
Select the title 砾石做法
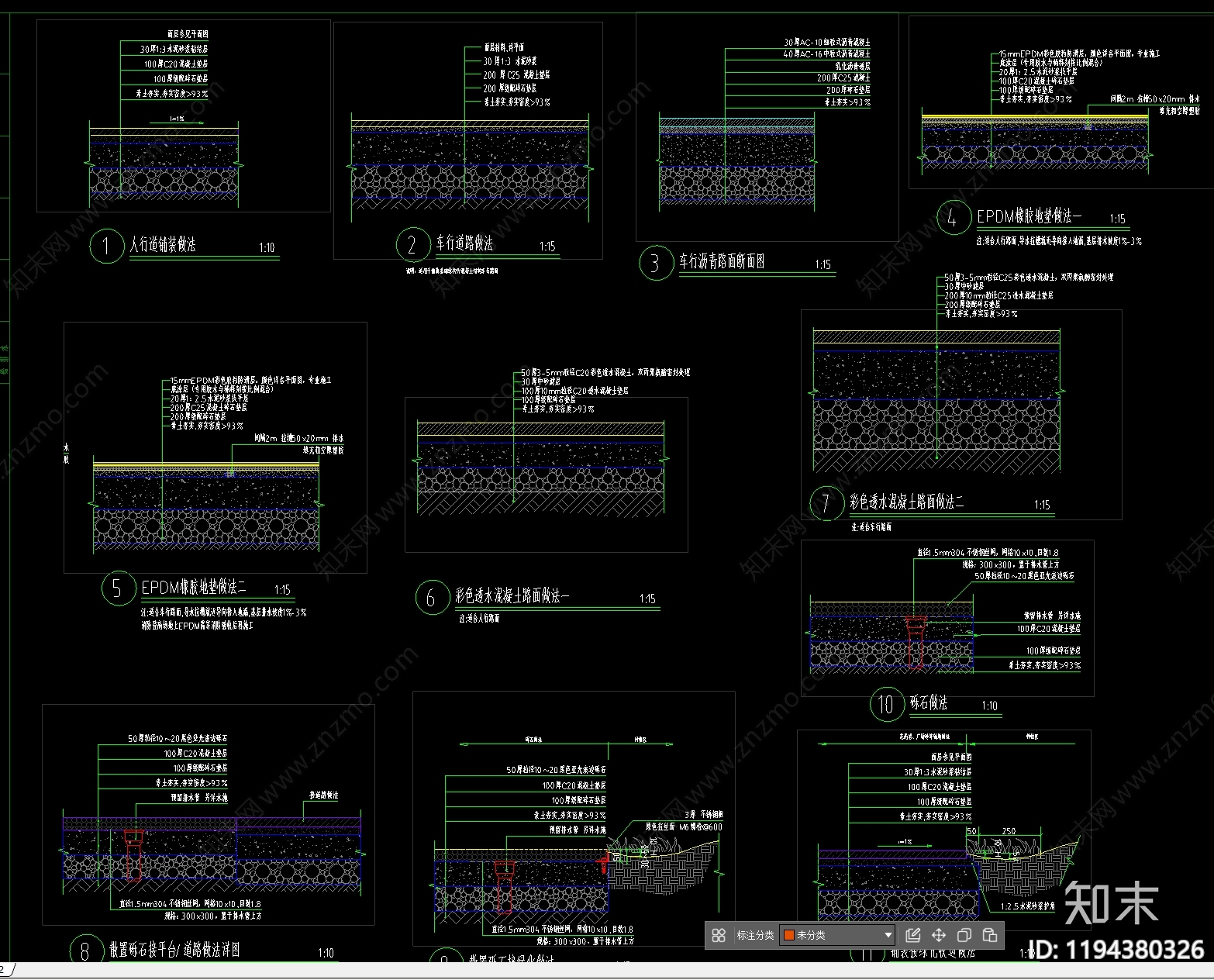pos(929,703)
